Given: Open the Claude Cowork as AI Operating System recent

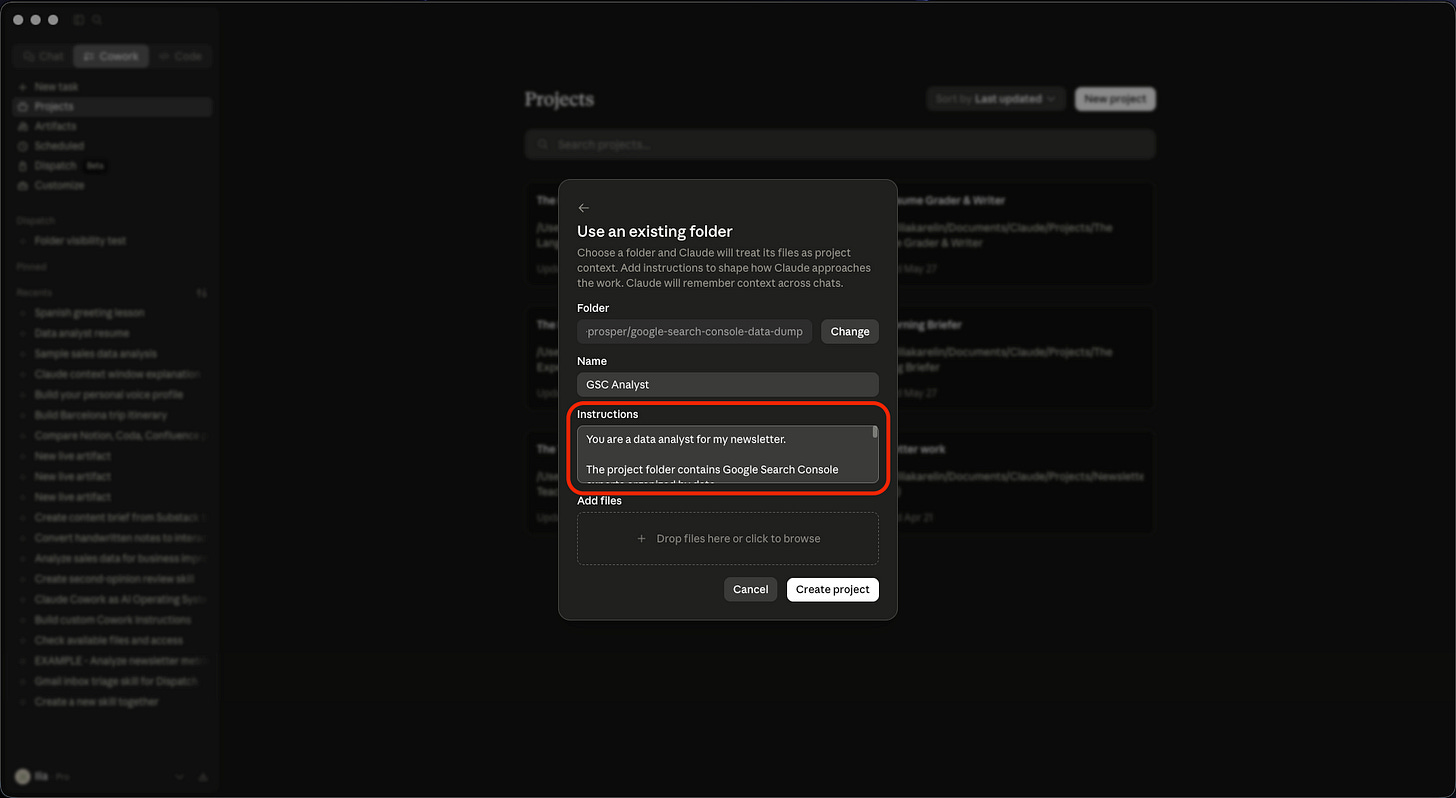Looking at the screenshot, I should (113, 600).
